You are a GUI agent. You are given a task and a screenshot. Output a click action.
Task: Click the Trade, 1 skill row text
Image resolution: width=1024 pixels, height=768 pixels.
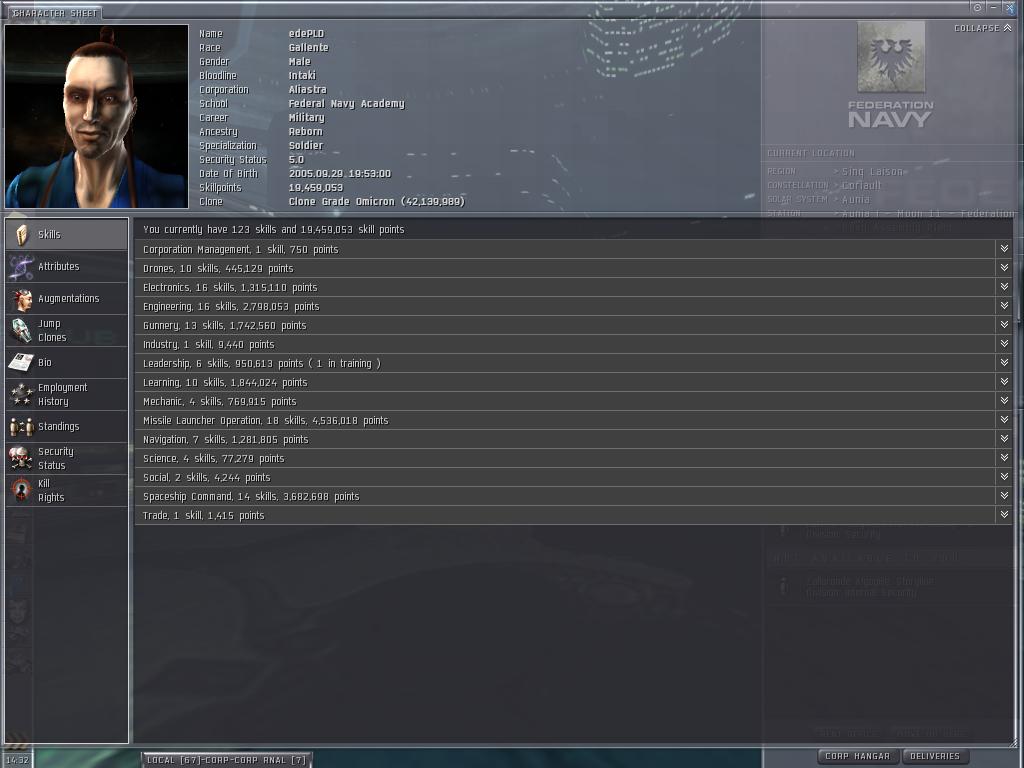pyautogui.click(x=204, y=515)
